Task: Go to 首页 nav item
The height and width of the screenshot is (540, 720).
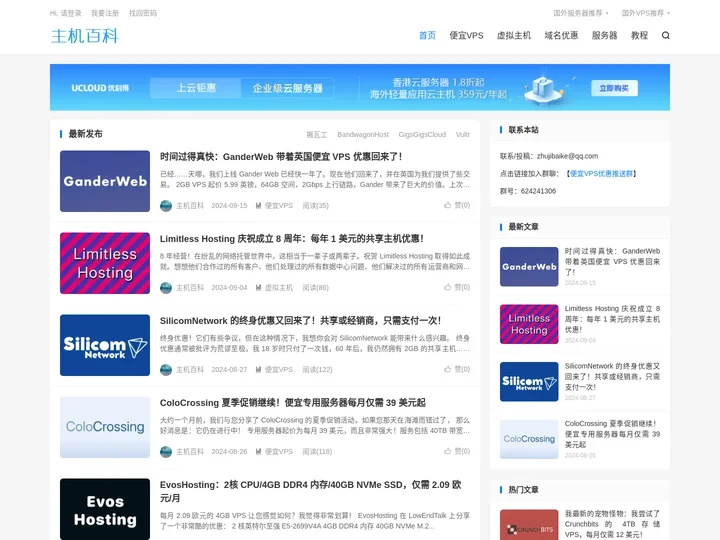Action: point(427,35)
